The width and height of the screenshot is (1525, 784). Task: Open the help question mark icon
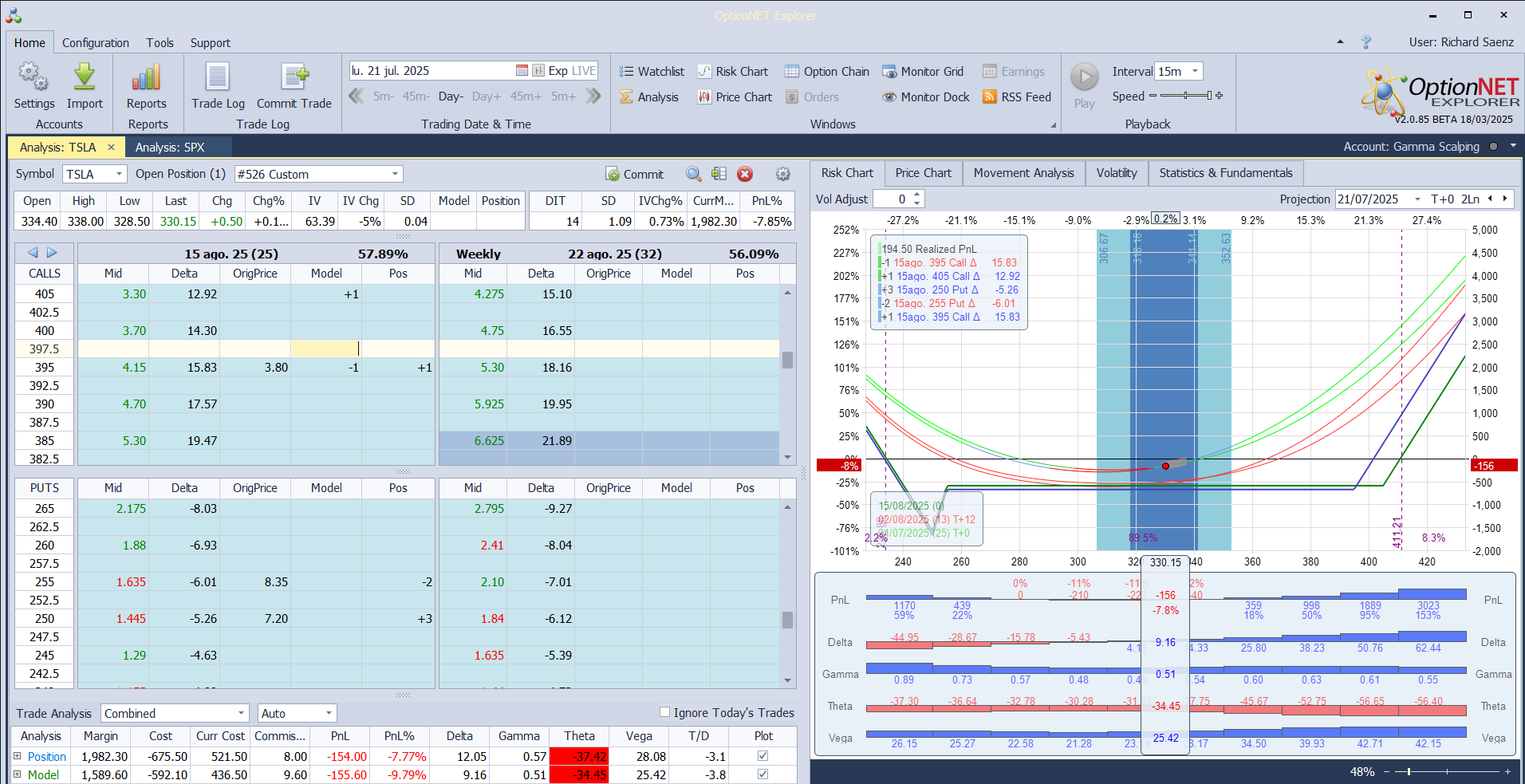tap(1366, 42)
